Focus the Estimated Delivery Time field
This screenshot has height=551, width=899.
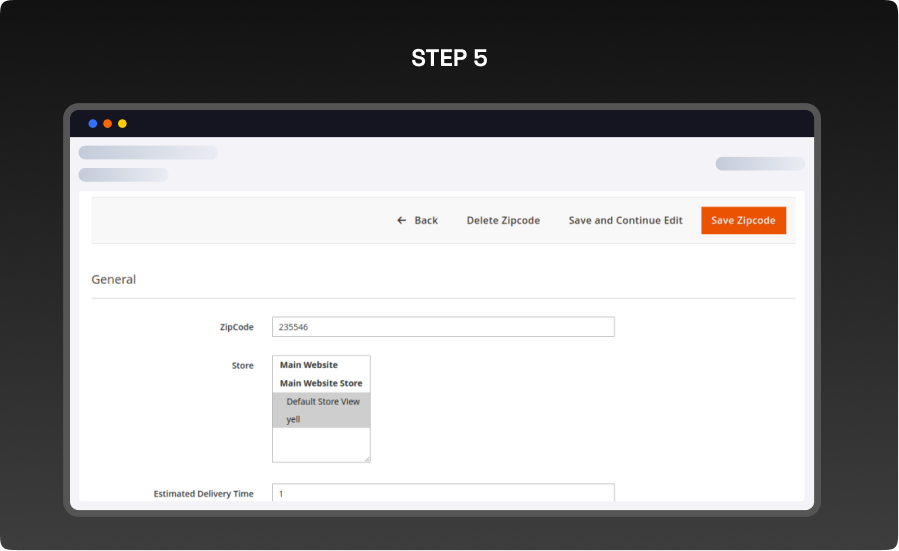[443, 493]
